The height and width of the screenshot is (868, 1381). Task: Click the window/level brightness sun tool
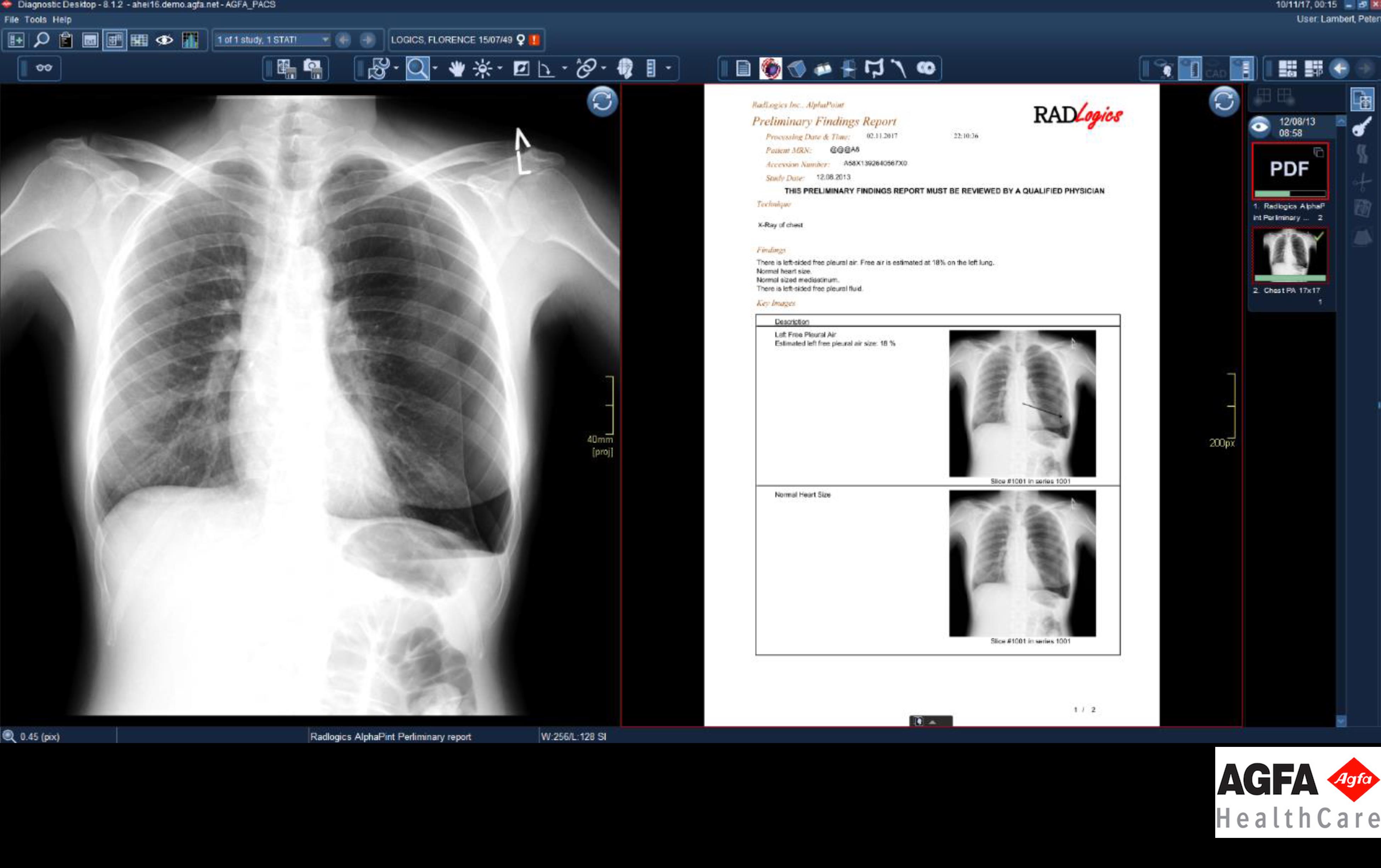(482, 69)
